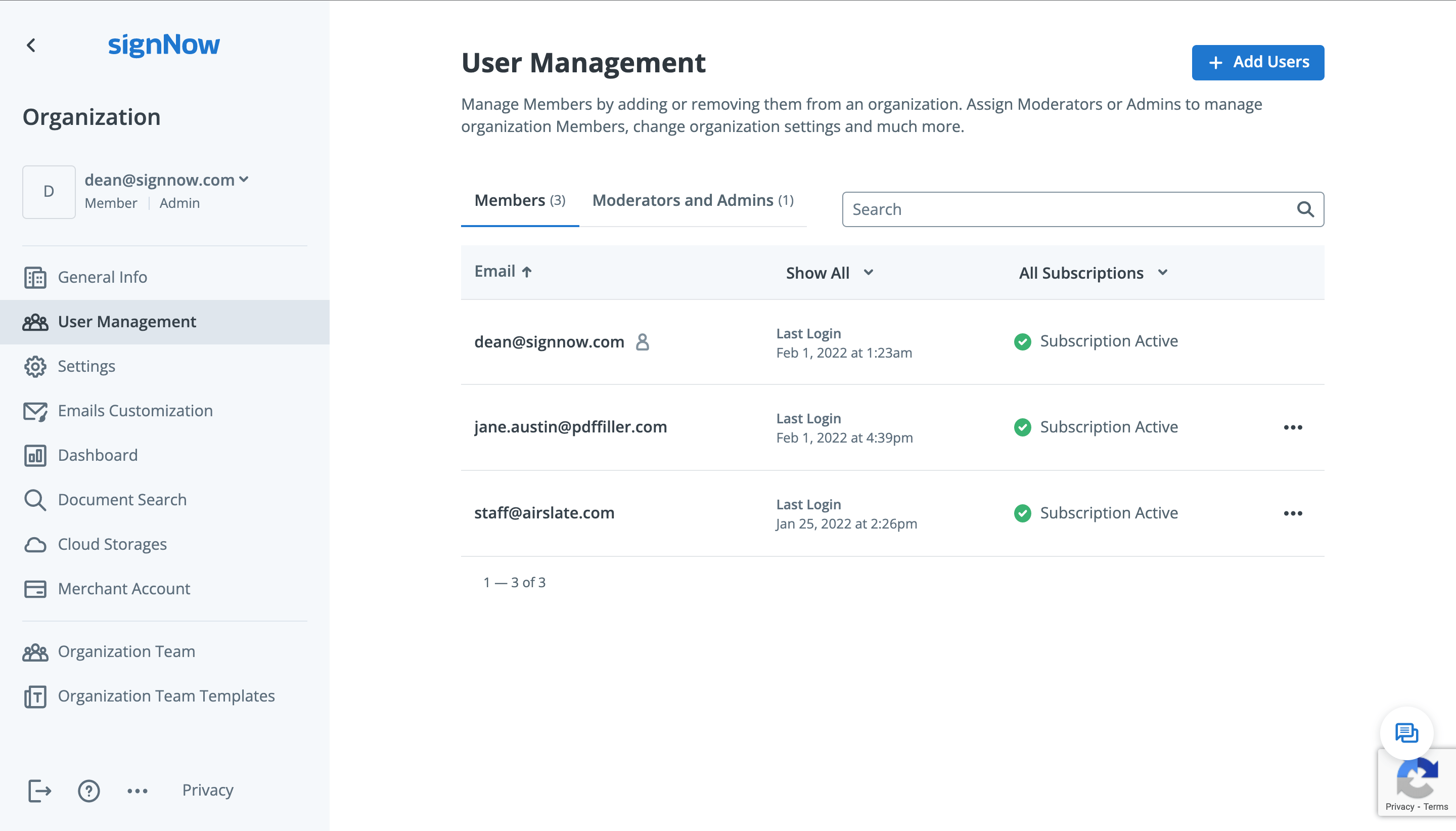Click the magnifier icon in search box
Image resolution: width=1456 pixels, height=831 pixels.
pyautogui.click(x=1305, y=209)
